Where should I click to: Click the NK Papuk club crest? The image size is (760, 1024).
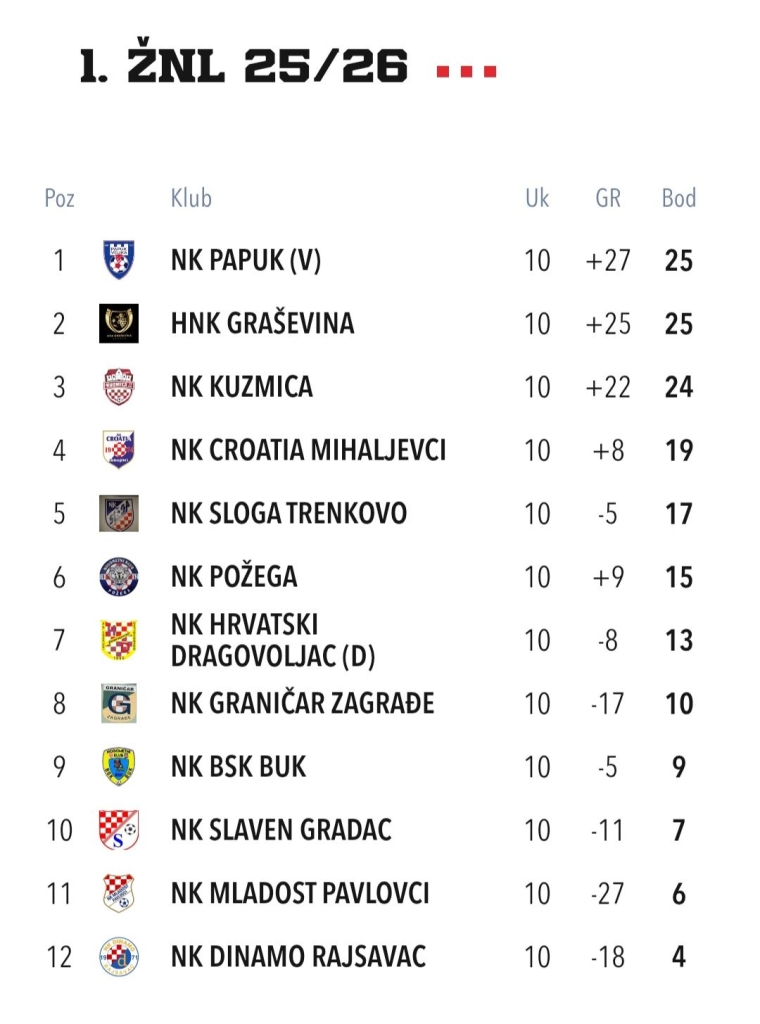(x=119, y=260)
